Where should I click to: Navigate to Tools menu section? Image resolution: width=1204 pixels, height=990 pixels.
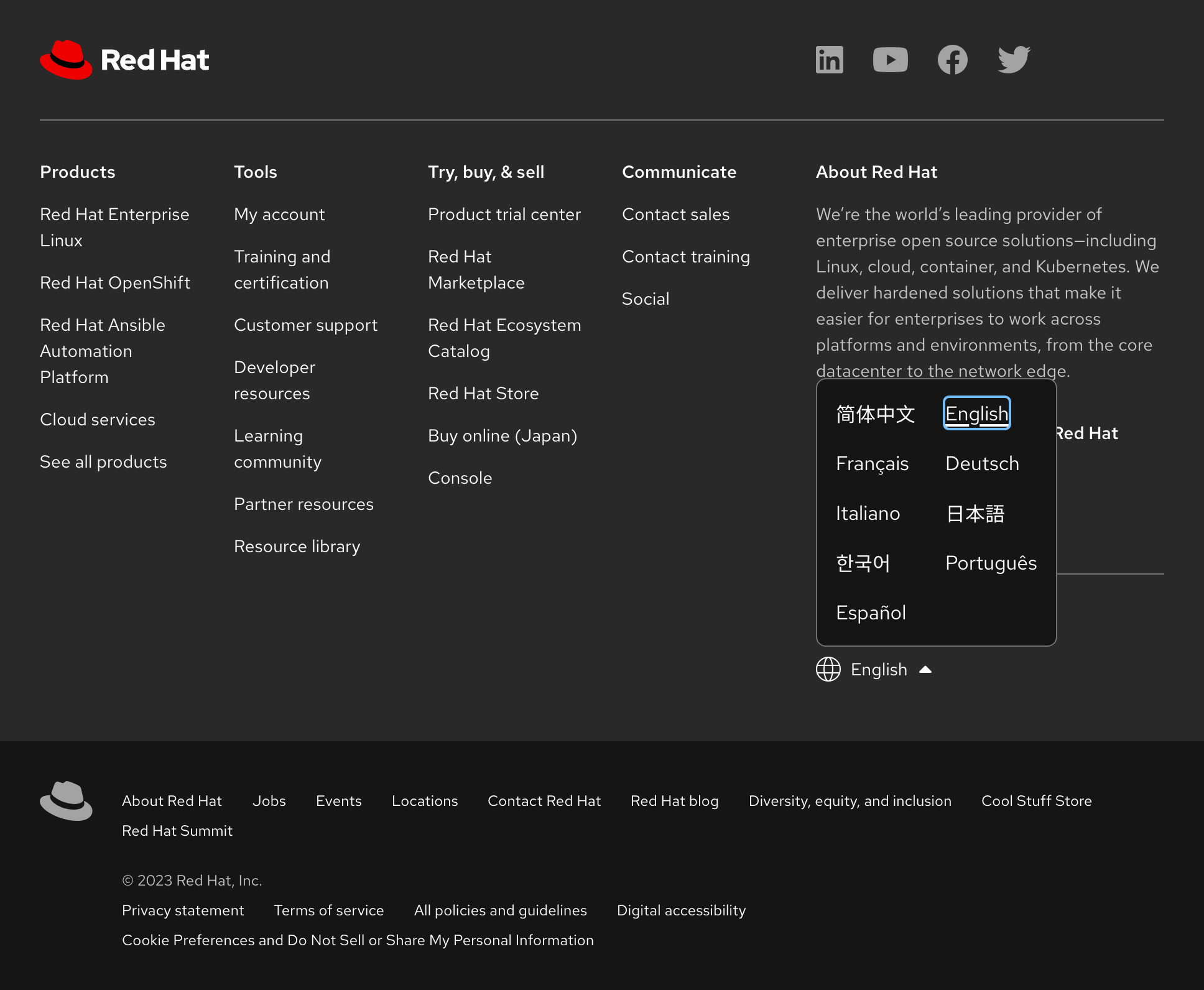click(256, 172)
